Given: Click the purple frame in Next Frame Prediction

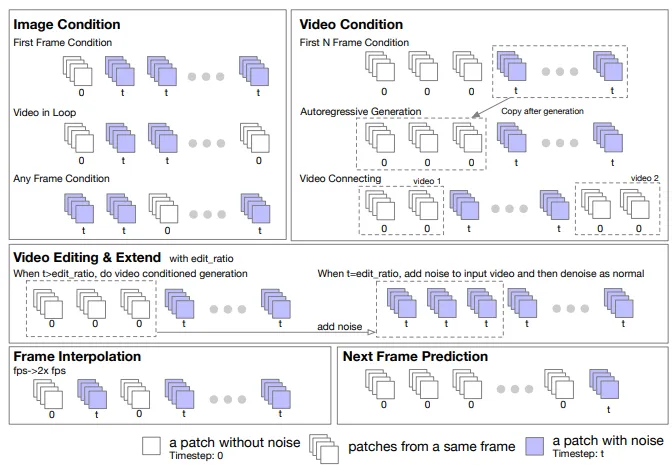Looking at the screenshot, I should [x=604, y=384].
